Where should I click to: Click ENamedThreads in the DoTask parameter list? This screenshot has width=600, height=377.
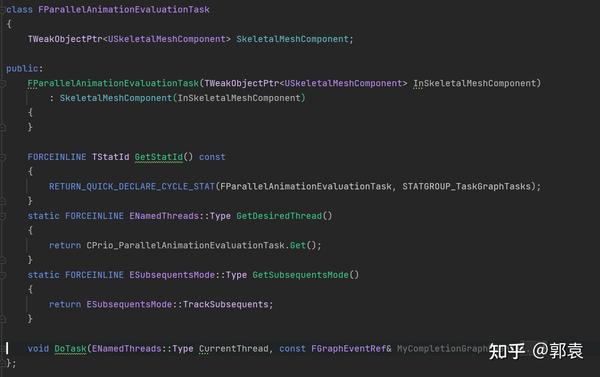click(x=126, y=349)
